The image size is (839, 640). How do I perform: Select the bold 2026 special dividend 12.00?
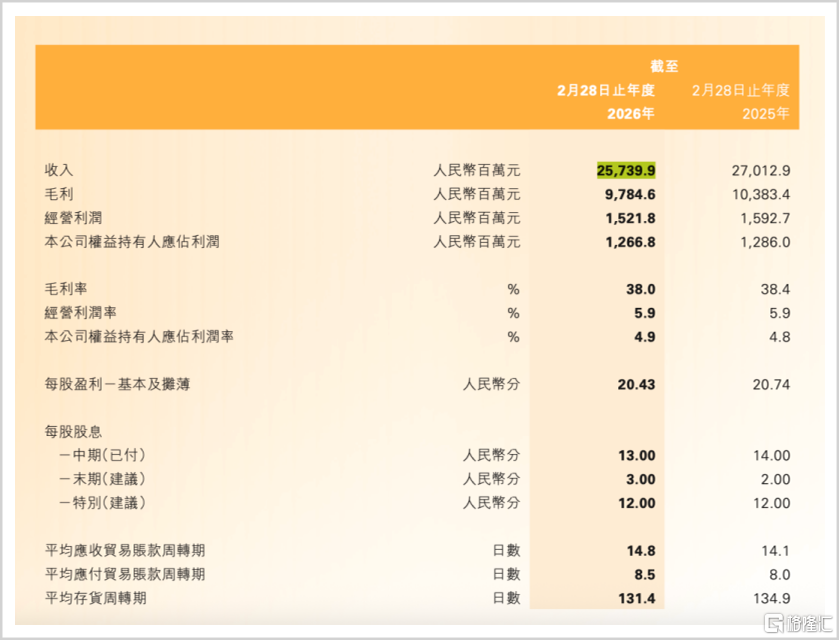[x=637, y=504]
